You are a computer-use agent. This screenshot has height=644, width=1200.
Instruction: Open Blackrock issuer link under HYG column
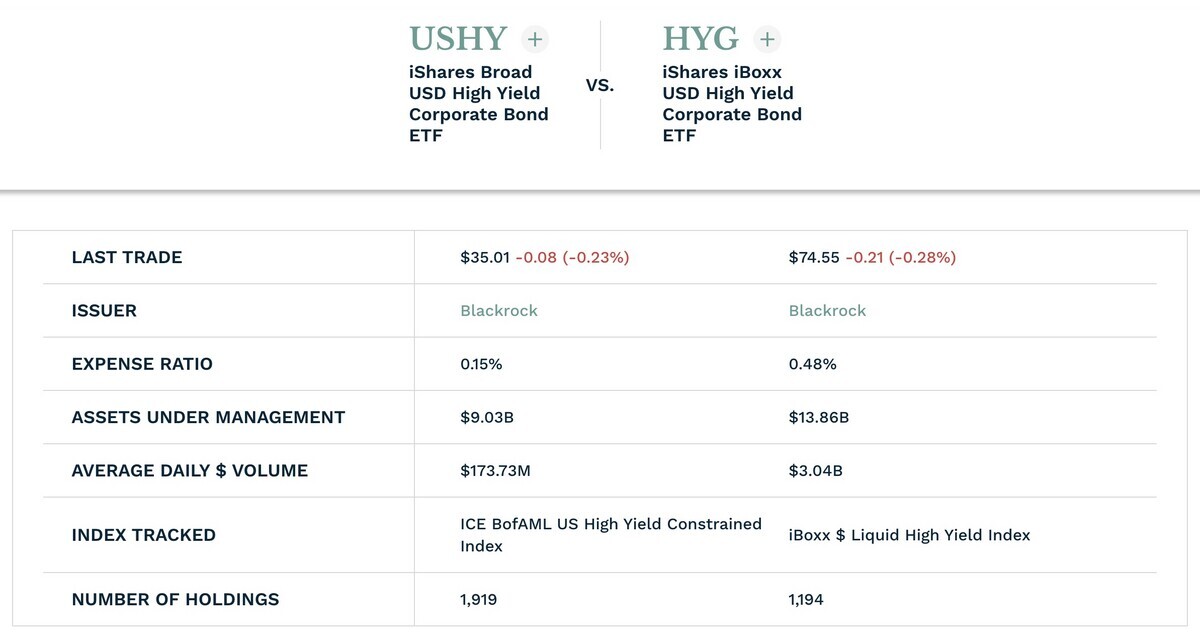828,311
